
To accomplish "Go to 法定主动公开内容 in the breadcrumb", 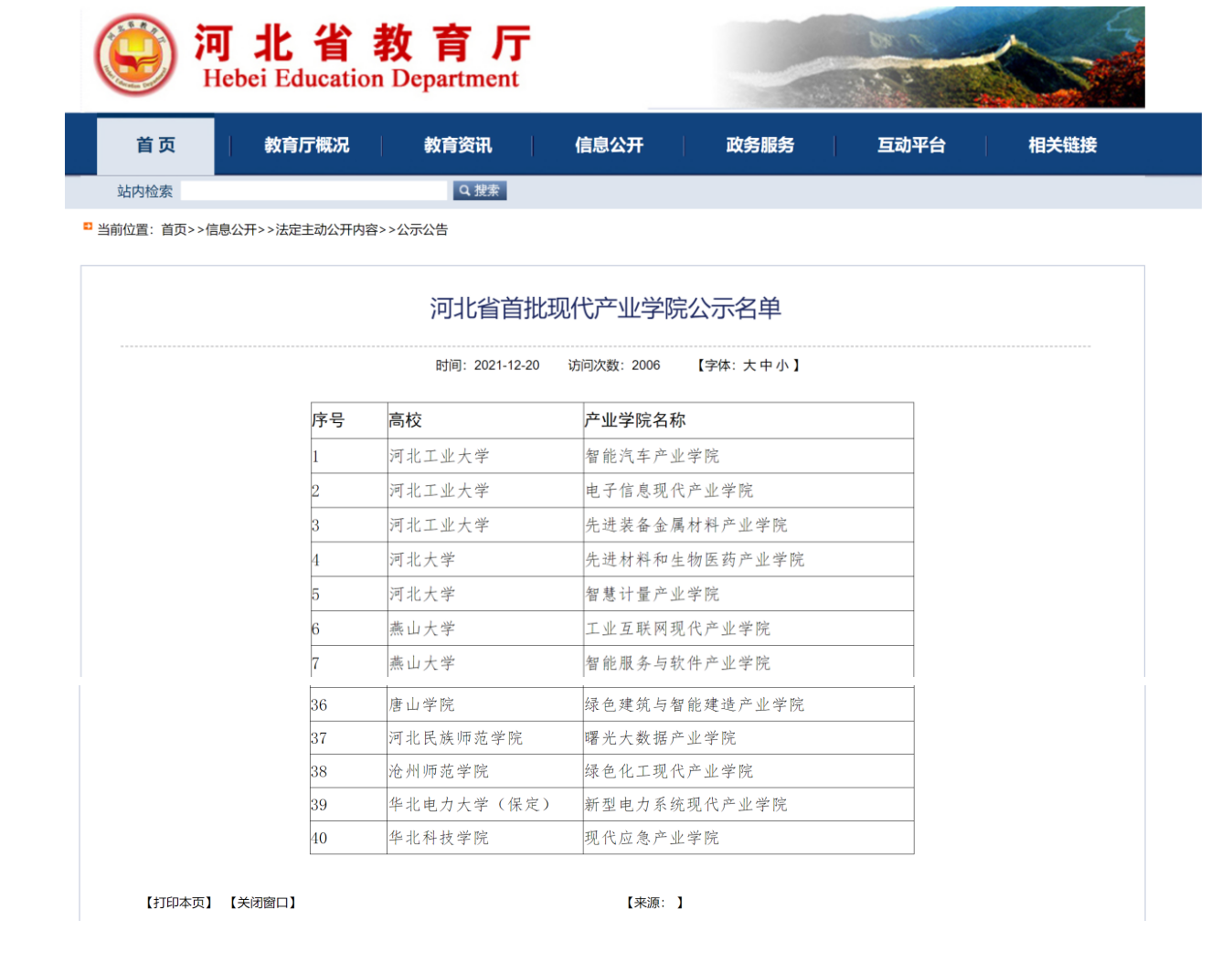I will point(327,230).
